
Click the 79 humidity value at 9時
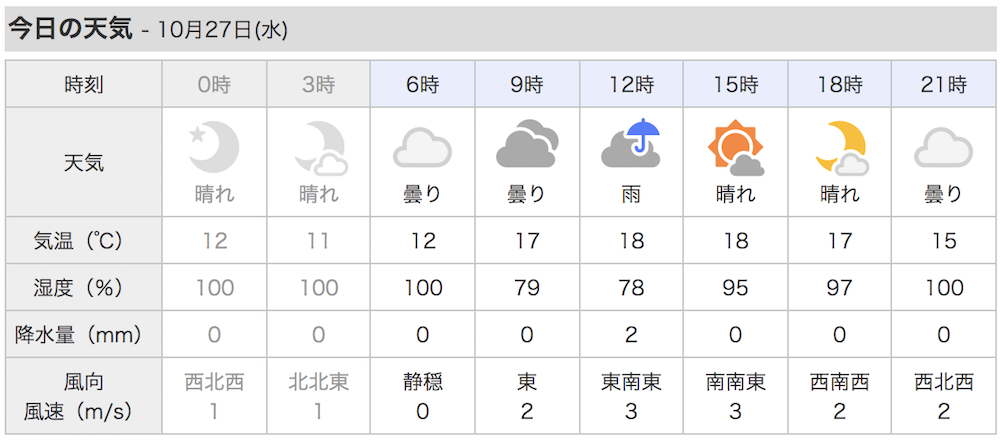point(527,288)
